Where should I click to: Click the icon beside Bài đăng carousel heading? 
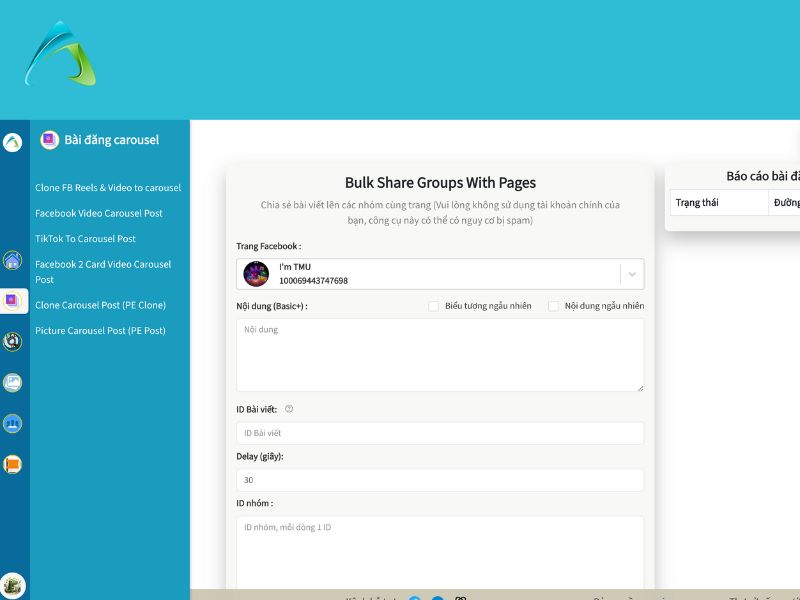pyautogui.click(x=49, y=139)
